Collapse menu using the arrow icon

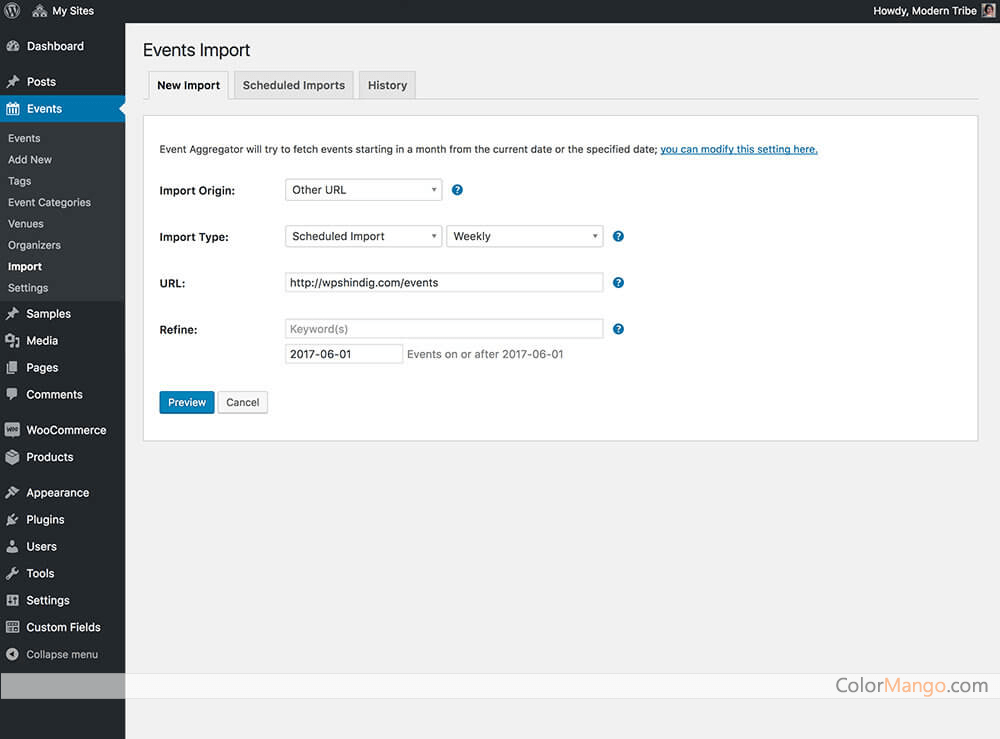click(12, 655)
